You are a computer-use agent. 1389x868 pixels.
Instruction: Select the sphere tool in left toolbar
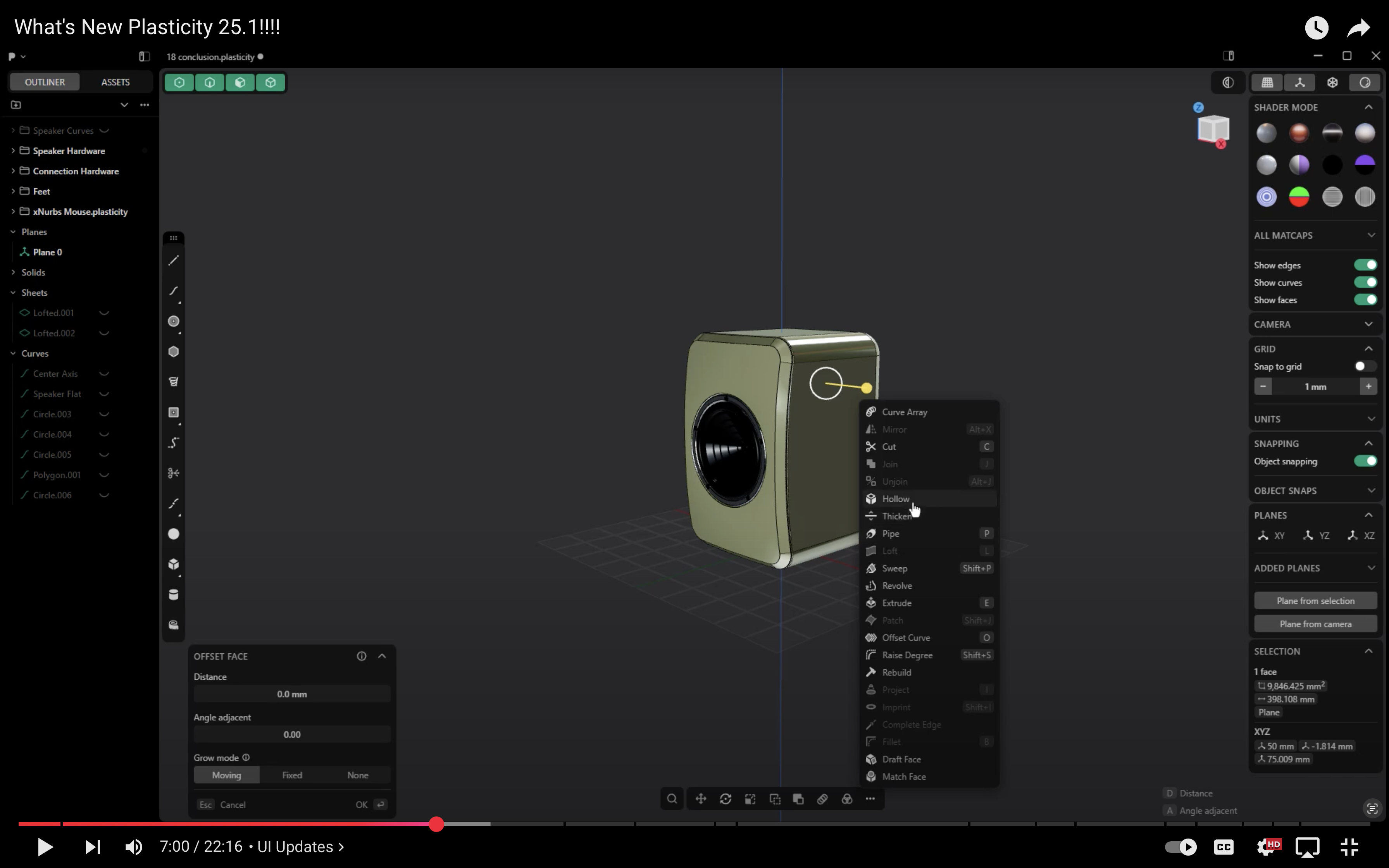click(173, 534)
